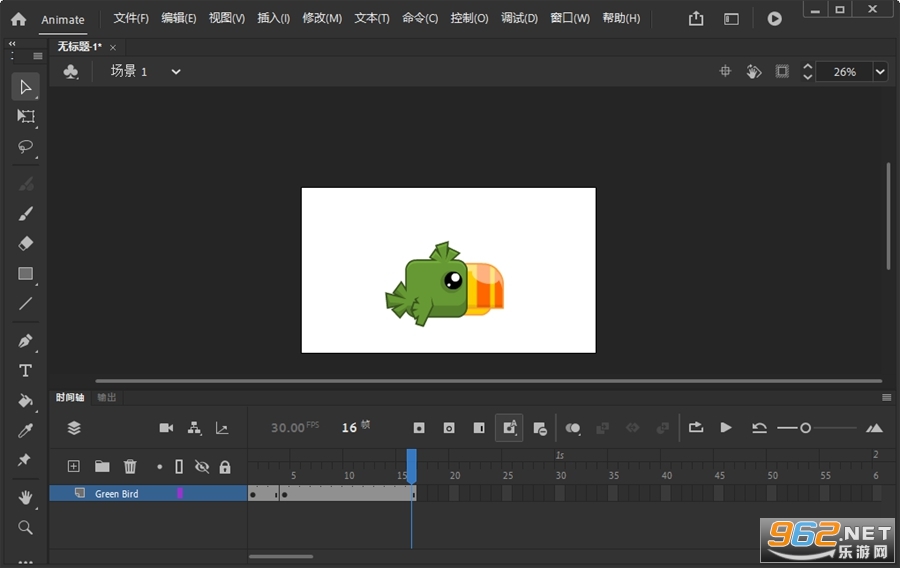
Task: Toggle visibility of all layers
Action: coord(202,466)
